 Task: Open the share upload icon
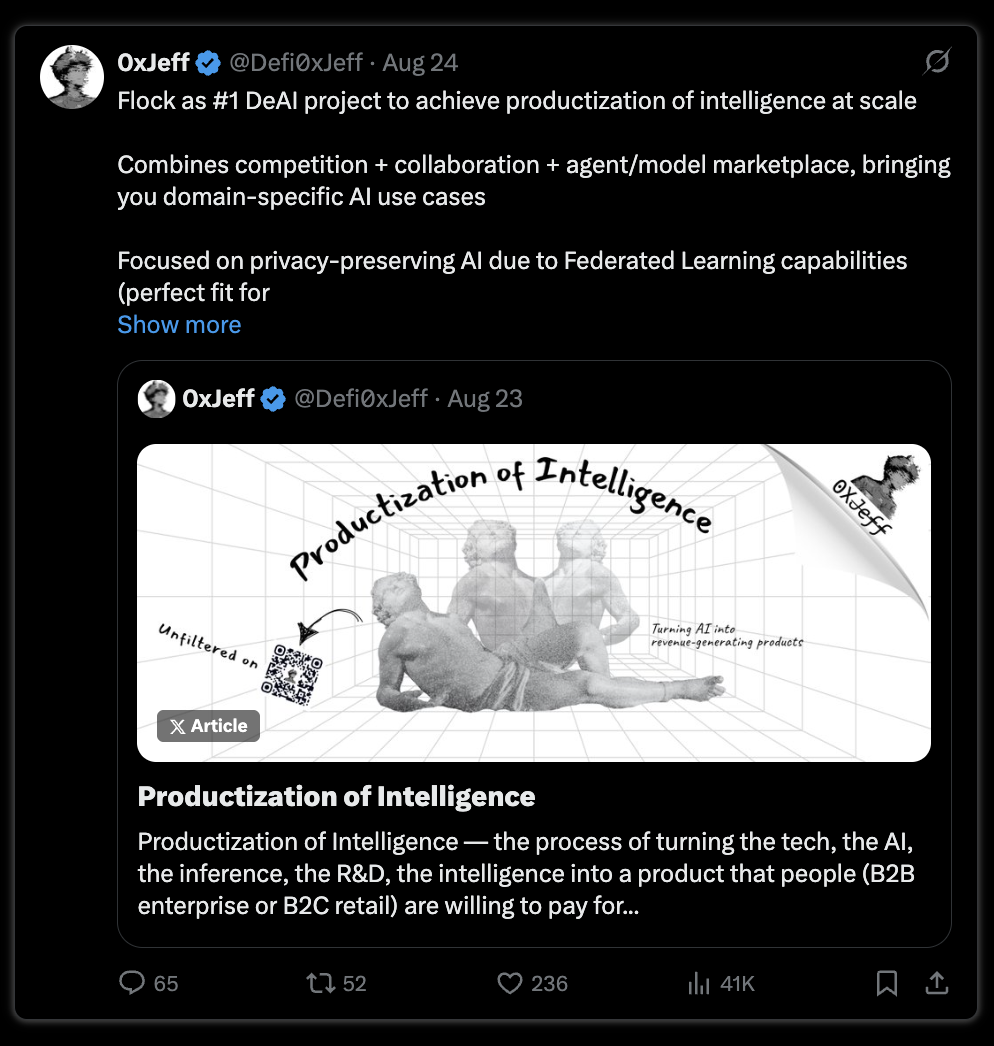[937, 983]
